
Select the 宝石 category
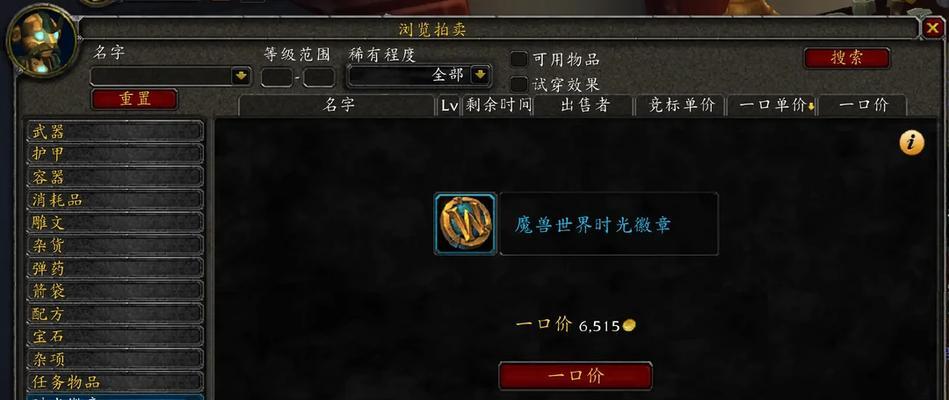[115, 336]
